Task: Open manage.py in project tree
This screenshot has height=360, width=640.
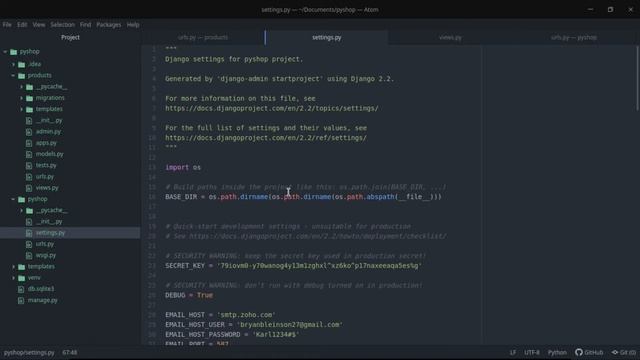Action: coord(42,300)
